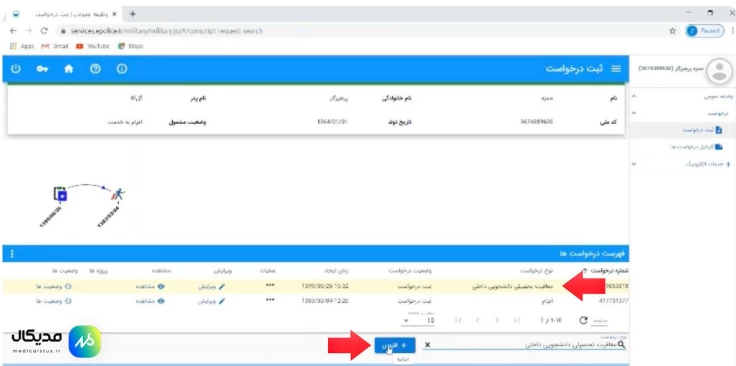Close the current browser tab
Image resolution: width=736 pixels, height=366 pixels.
(115, 14)
